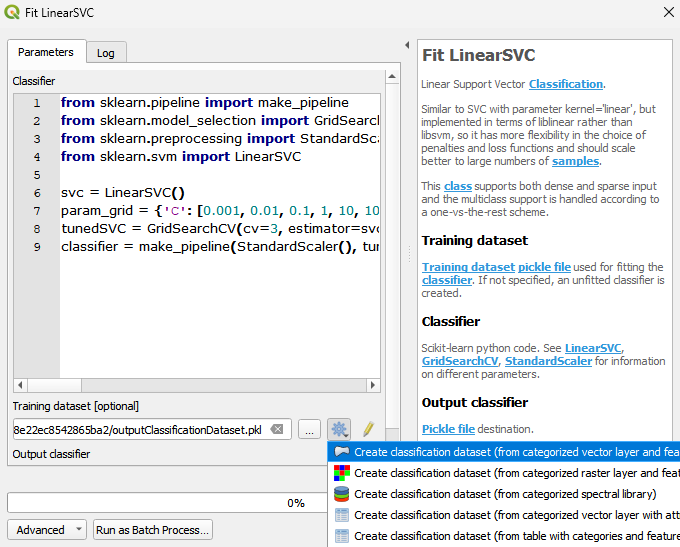
Task: Create dataset from vector layer with attributes
Action: [504, 515]
